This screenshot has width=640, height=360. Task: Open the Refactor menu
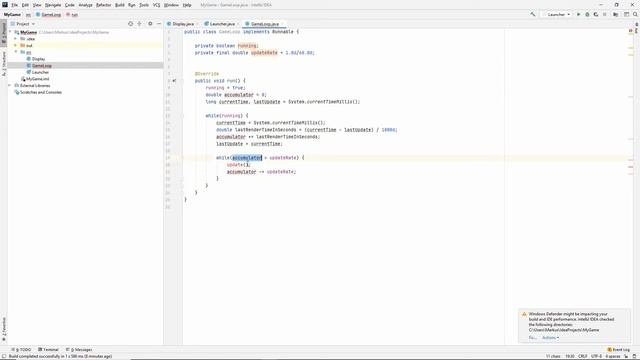[x=104, y=5]
